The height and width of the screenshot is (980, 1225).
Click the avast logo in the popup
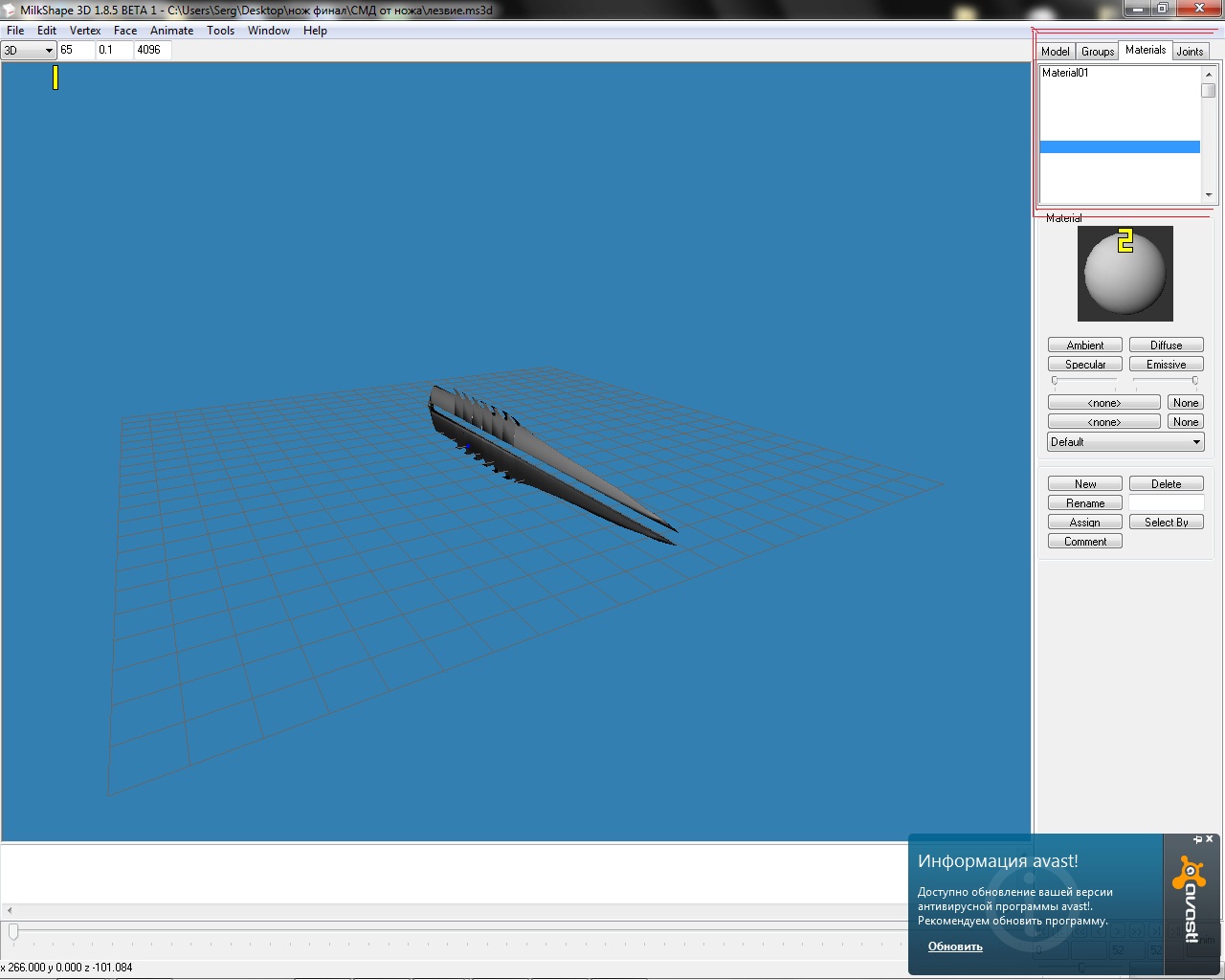[1191, 902]
